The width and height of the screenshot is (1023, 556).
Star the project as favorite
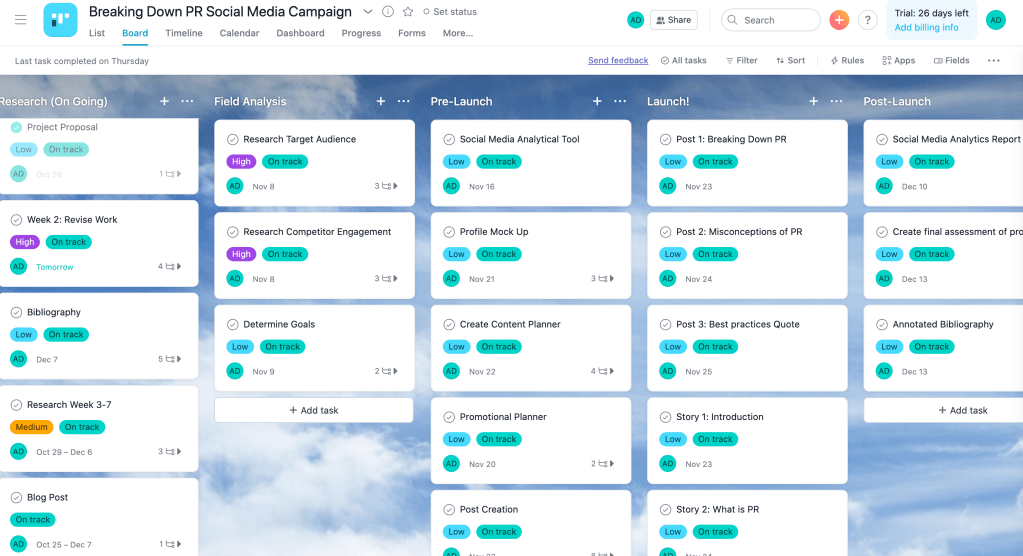point(407,12)
